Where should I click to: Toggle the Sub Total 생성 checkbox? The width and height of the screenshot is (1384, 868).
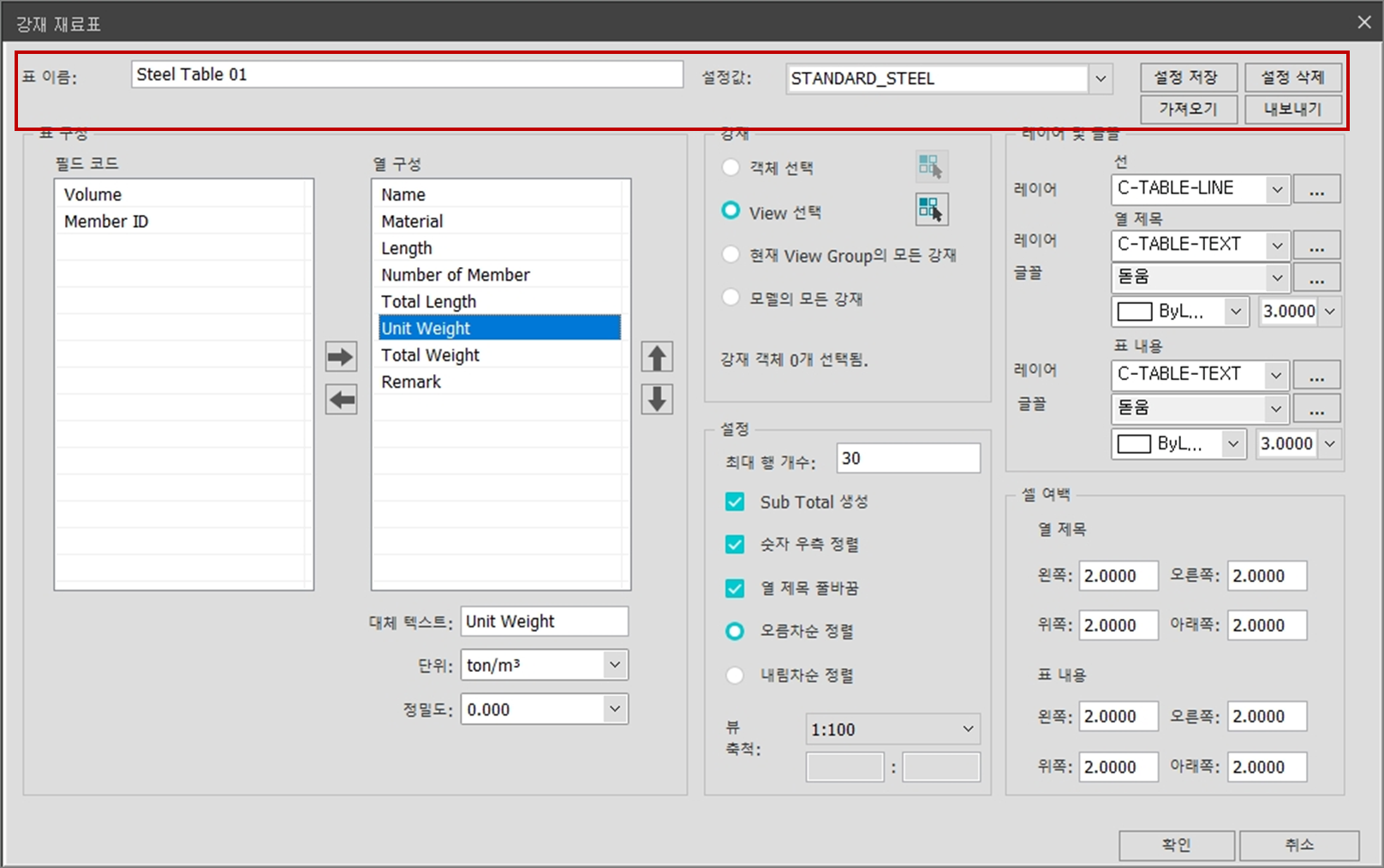(735, 502)
